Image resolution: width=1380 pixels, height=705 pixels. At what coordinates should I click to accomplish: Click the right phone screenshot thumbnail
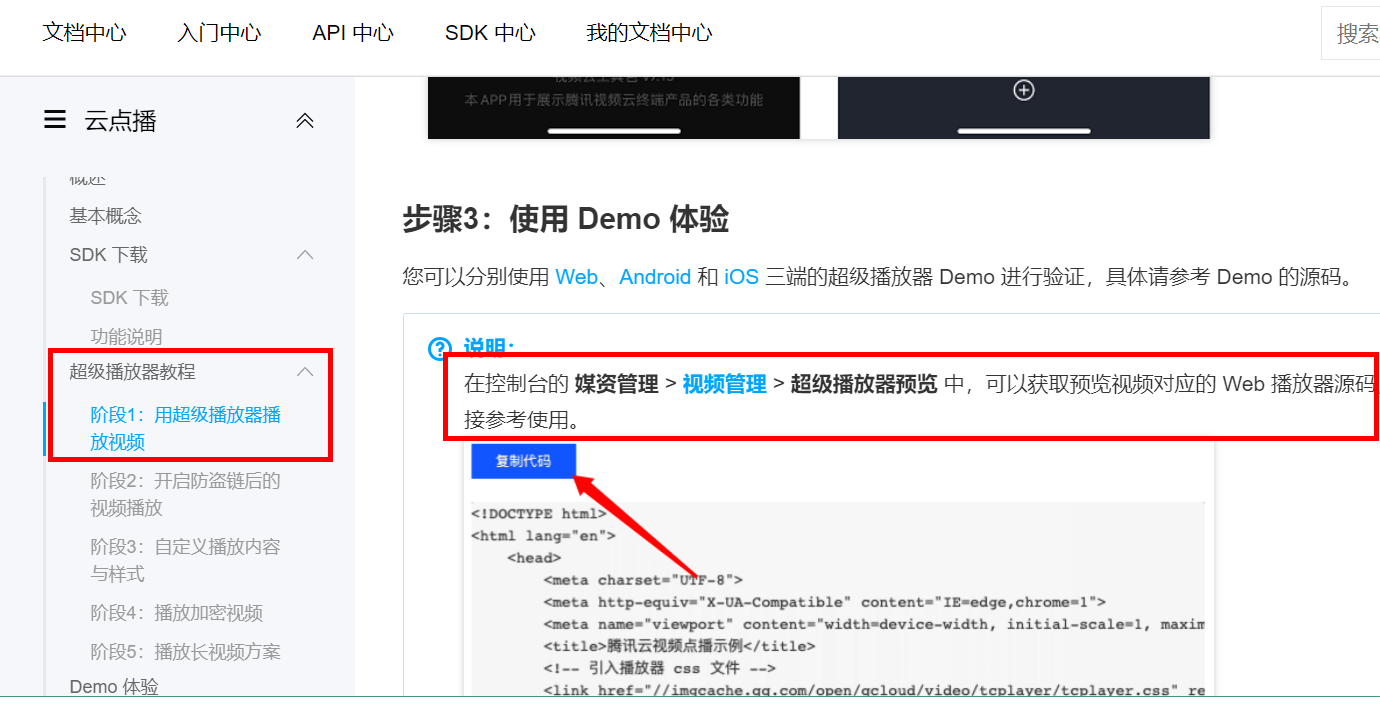click(x=1024, y=108)
